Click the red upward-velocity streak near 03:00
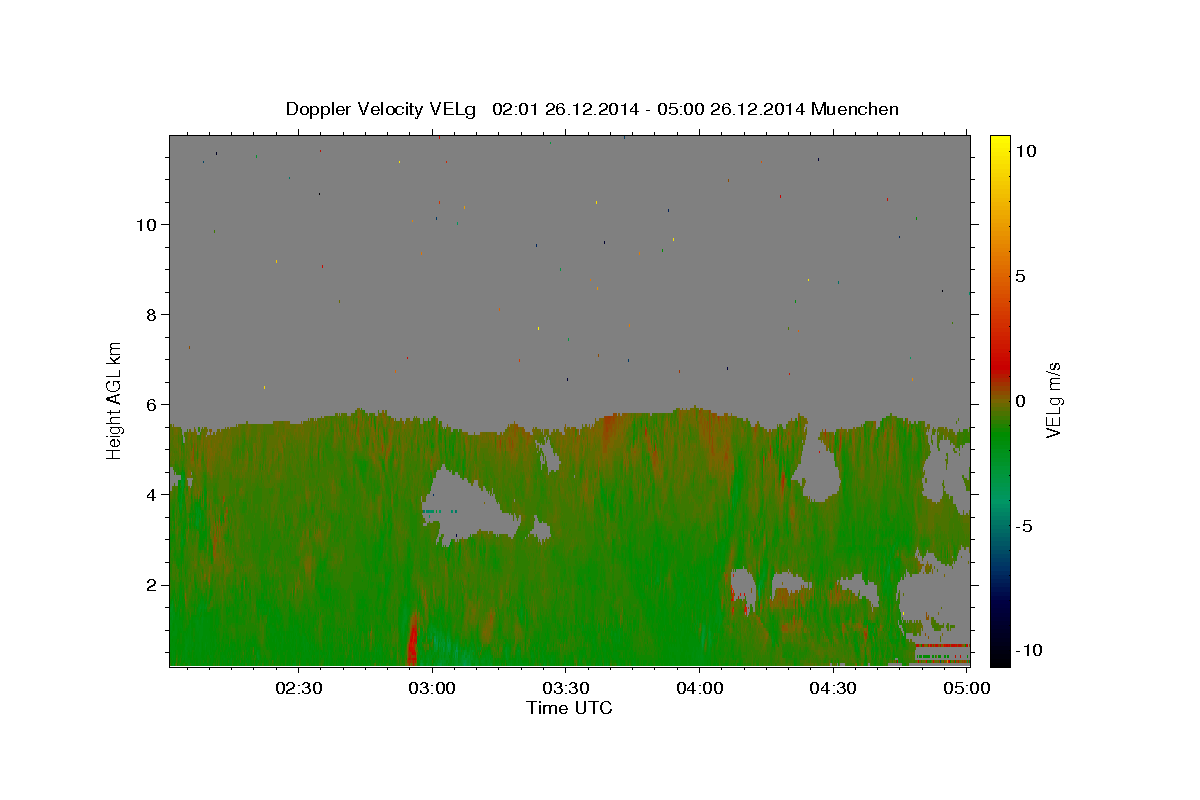Viewport: 1200px width, 800px height. tap(412, 639)
